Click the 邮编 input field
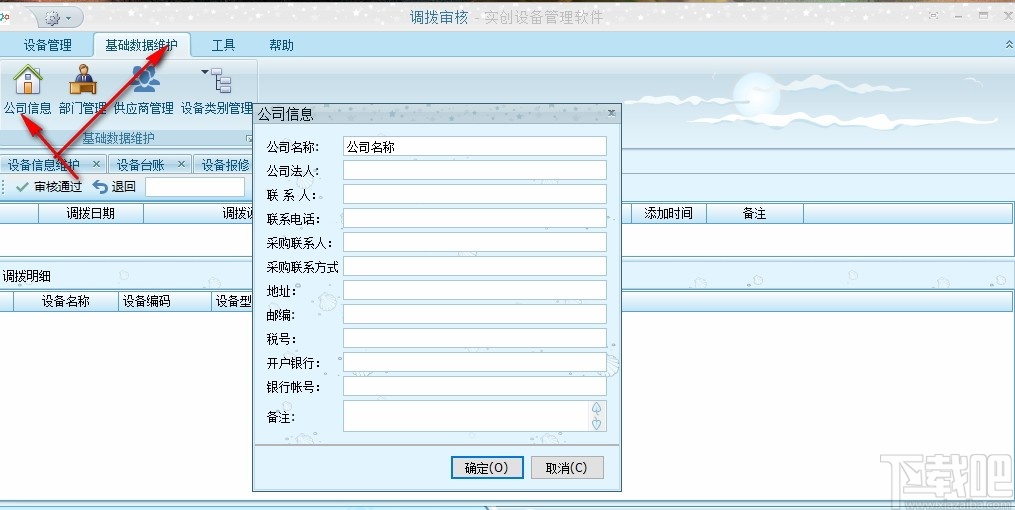Viewport: 1015px width, 510px height. tap(474, 314)
